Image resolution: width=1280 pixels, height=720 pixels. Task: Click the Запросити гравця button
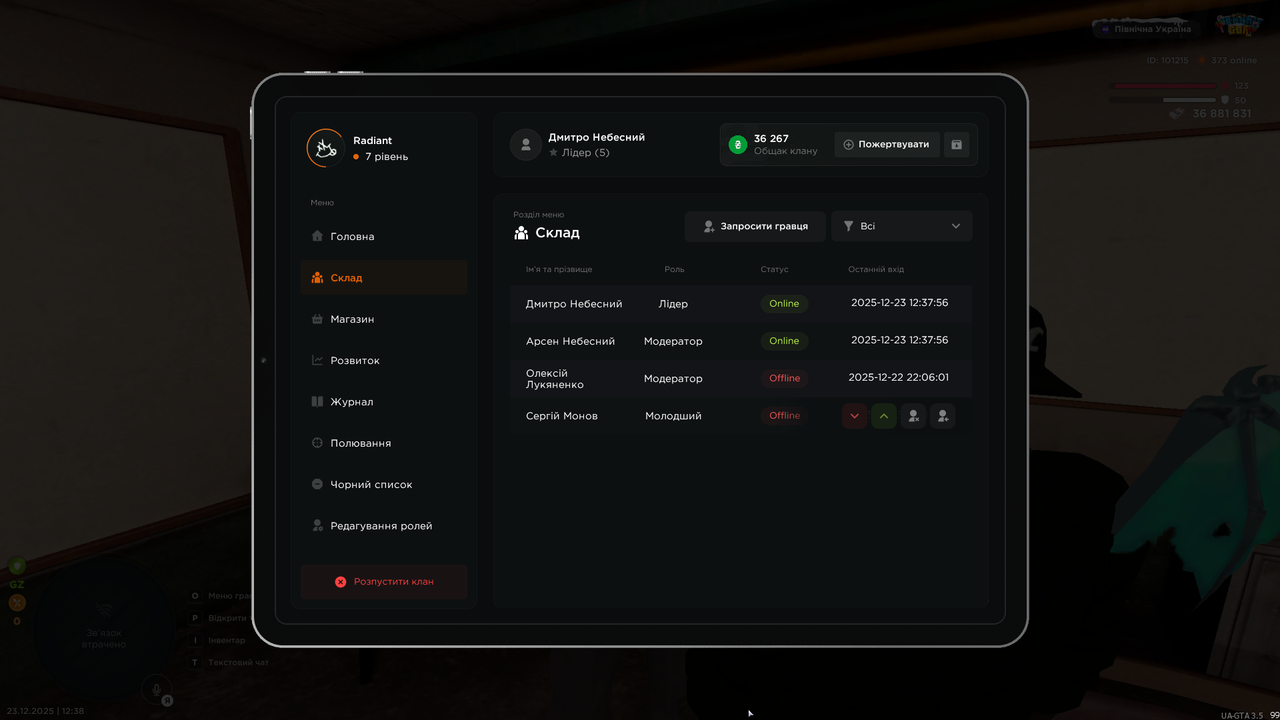point(755,226)
